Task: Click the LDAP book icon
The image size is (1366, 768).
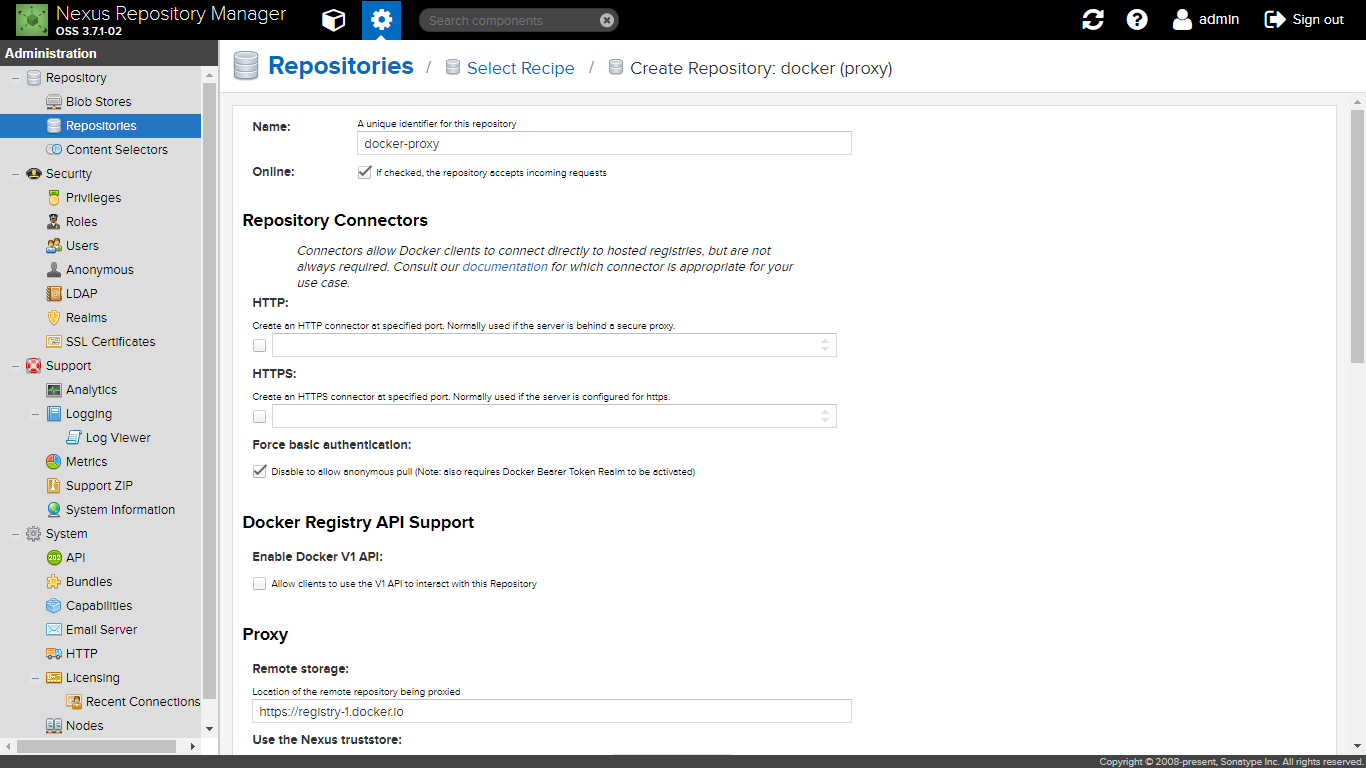Action: tap(54, 294)
